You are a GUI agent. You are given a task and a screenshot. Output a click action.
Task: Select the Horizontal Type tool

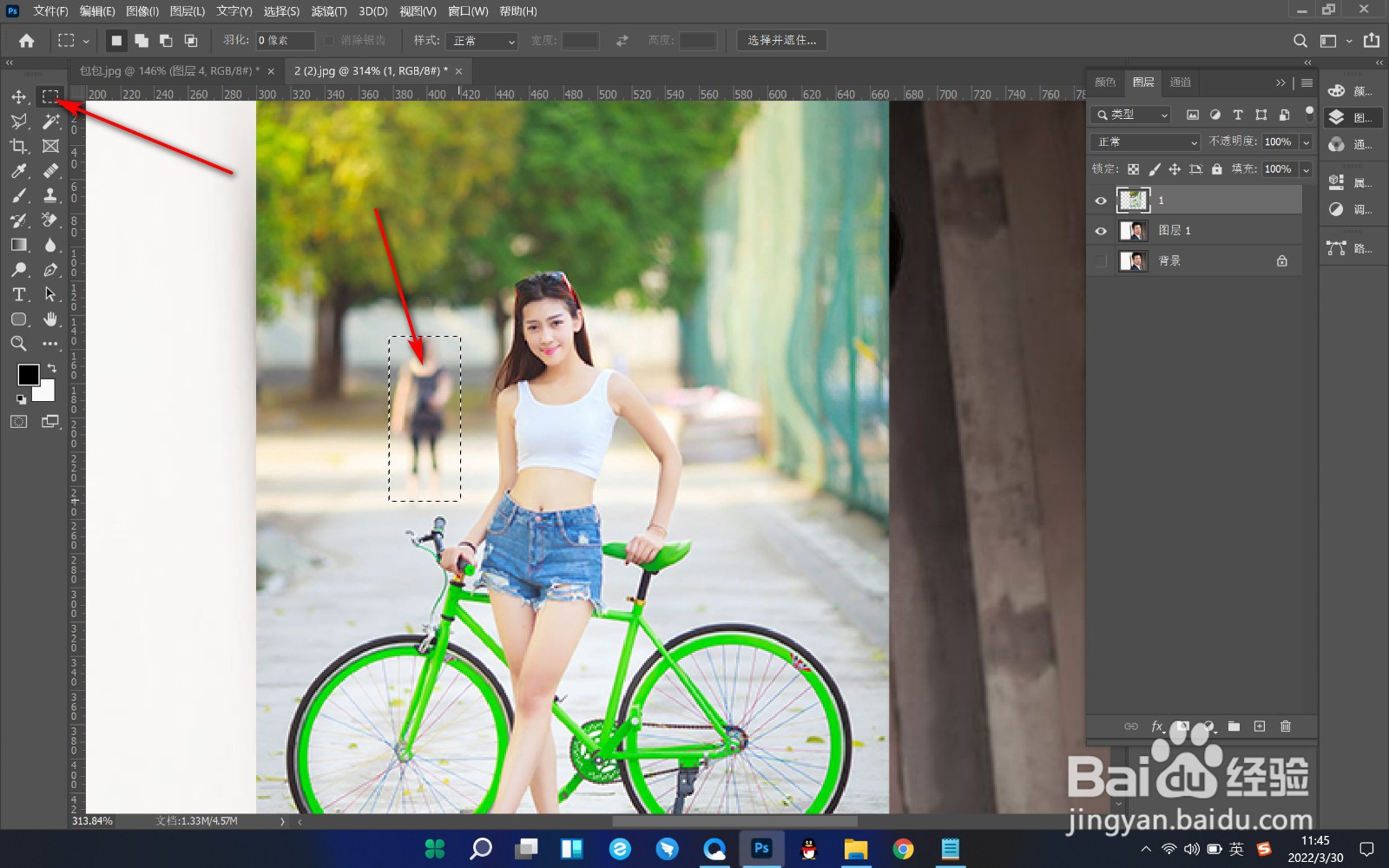(x=18, y=294)
